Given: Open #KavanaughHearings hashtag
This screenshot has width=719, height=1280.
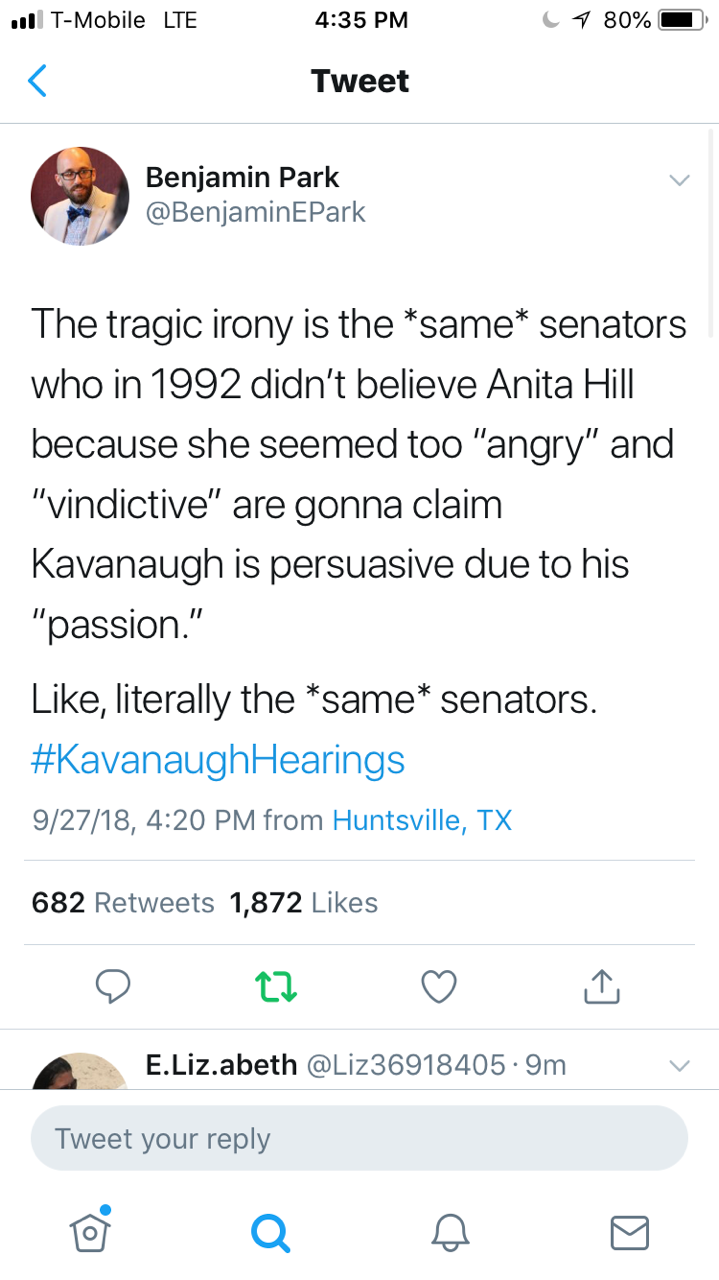Looking at the screenshot, I should [x=218, y=760].
